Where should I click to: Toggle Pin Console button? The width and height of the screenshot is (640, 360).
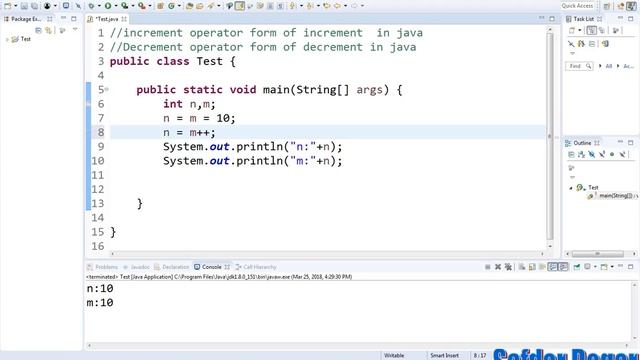[576, 267]
